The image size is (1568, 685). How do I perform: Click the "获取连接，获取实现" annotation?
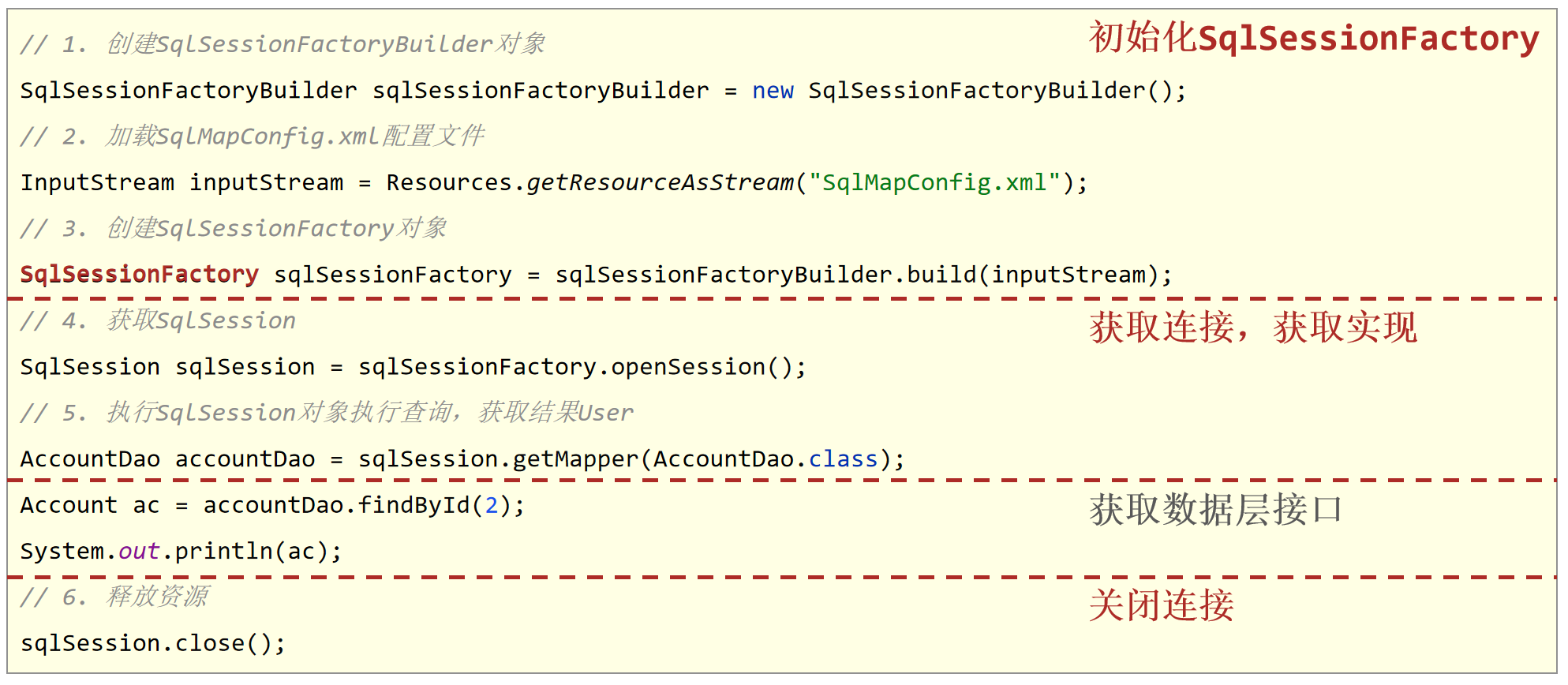(x=1252, y=328)
